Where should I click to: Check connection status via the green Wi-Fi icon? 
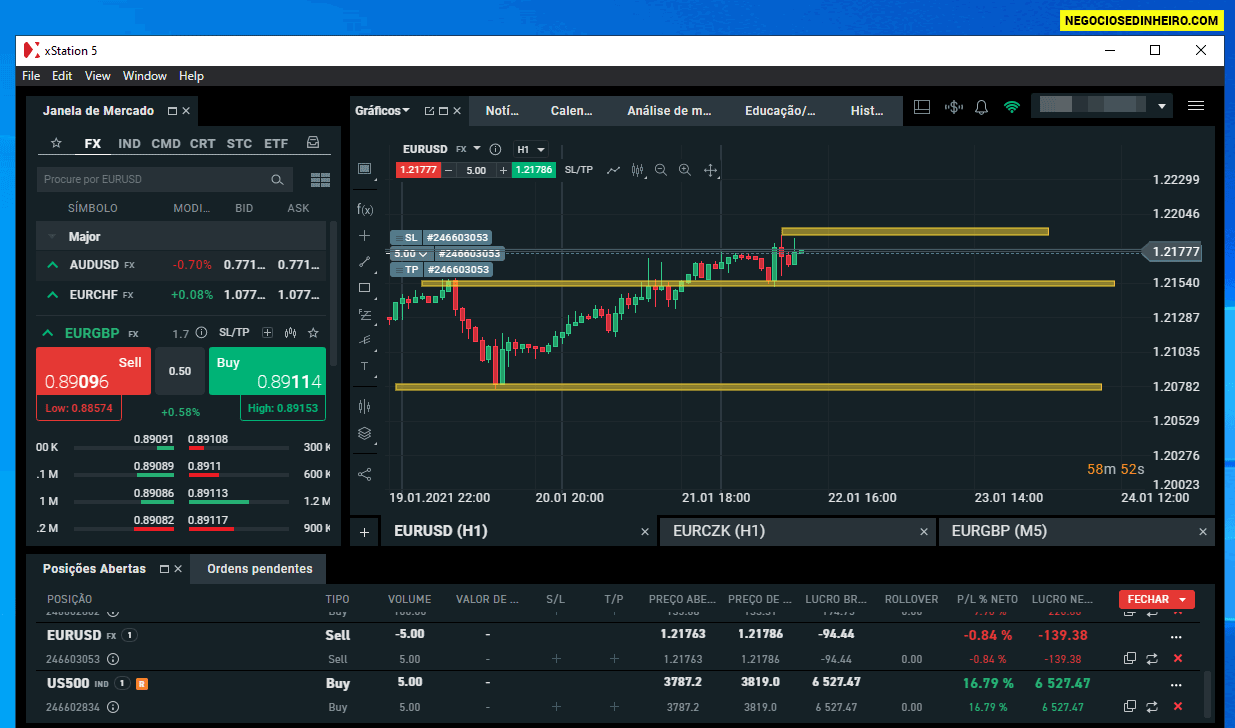coord(1011,106)
